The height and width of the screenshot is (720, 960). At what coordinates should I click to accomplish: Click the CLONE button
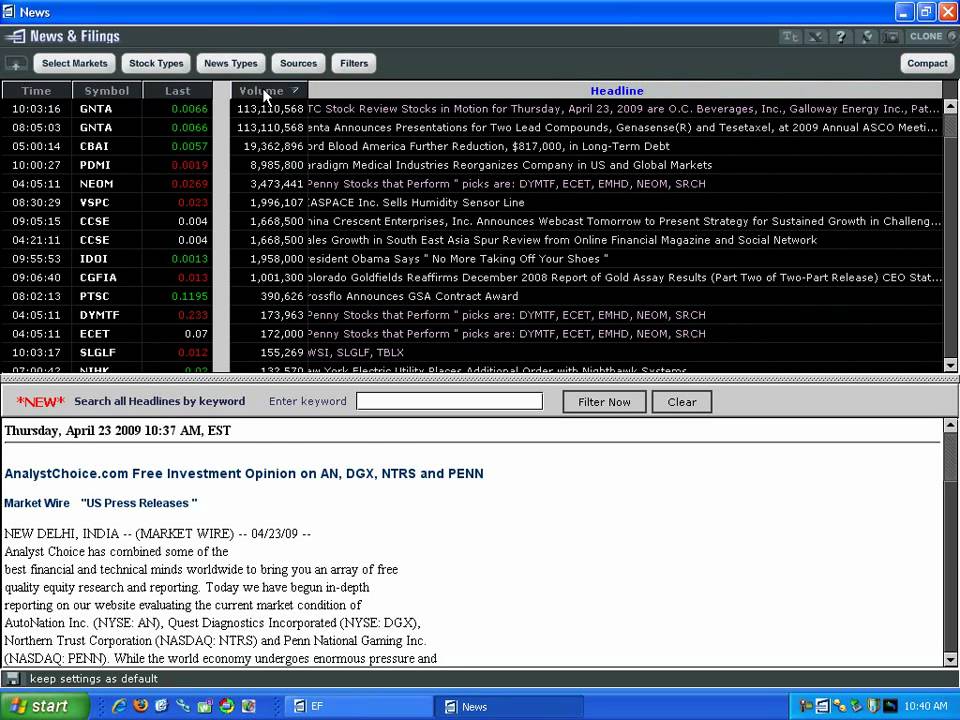pyautogui.click(x=932, y=37)
